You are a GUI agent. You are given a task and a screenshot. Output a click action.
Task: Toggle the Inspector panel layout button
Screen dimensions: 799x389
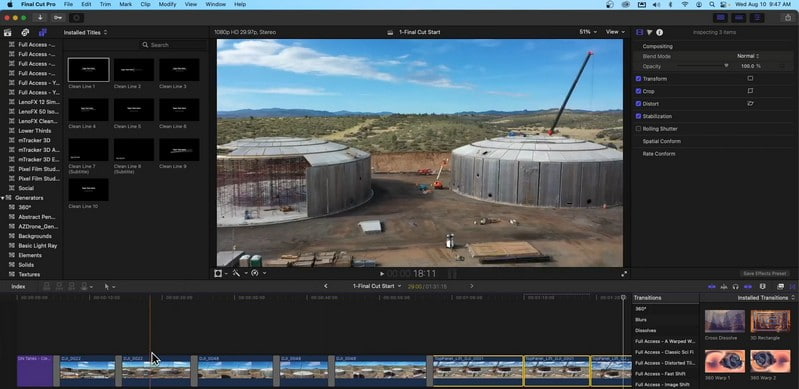(x=757, y=17)
